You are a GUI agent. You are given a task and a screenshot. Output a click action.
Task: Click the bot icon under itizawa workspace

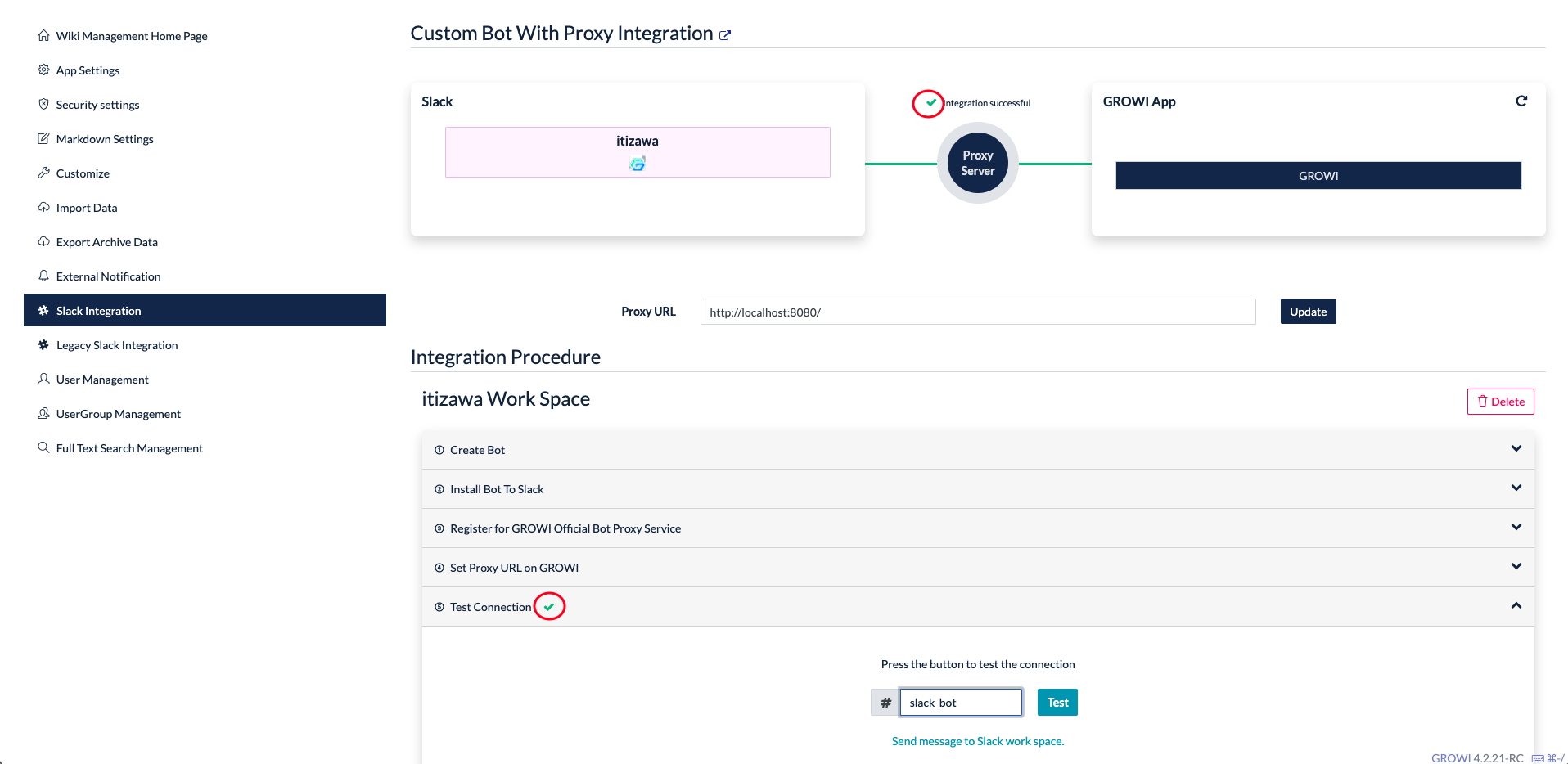pos(638,164)
